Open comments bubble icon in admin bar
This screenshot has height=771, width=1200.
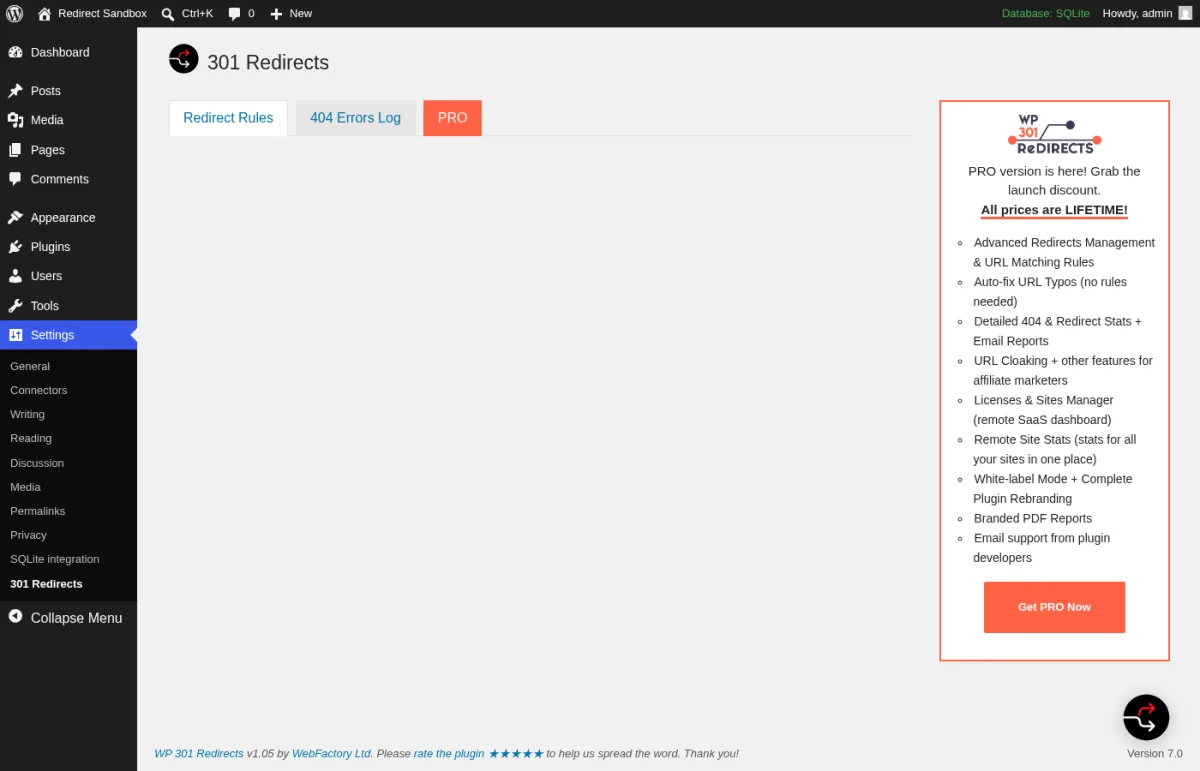pos(234,14)
